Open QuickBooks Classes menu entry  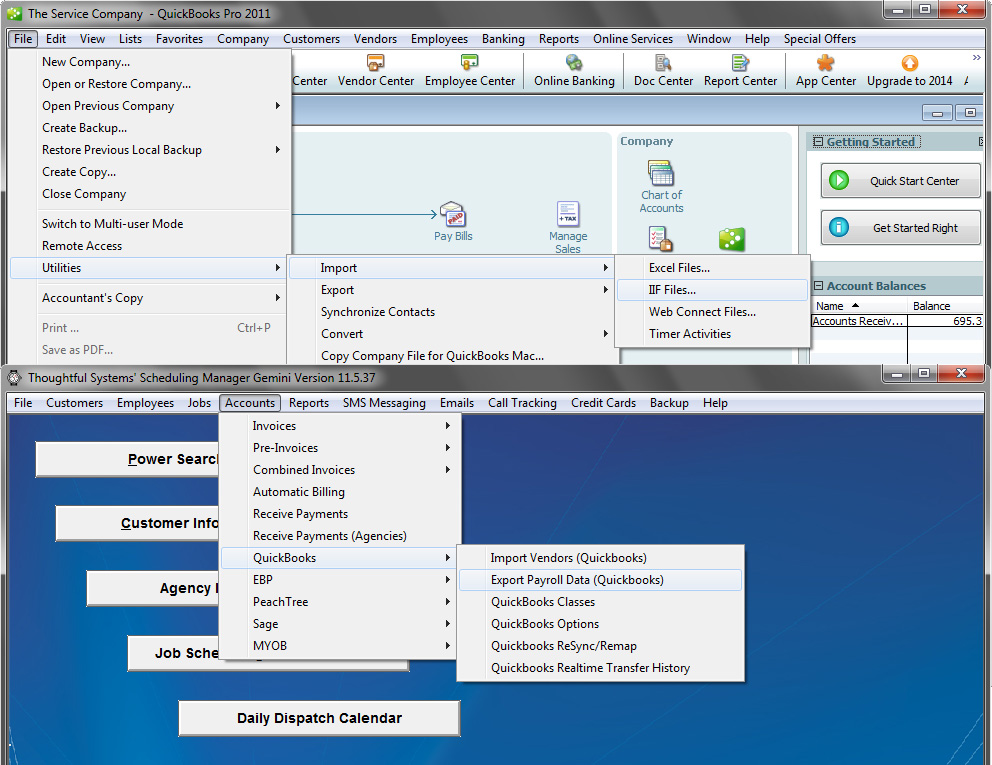tap(600, 602)
